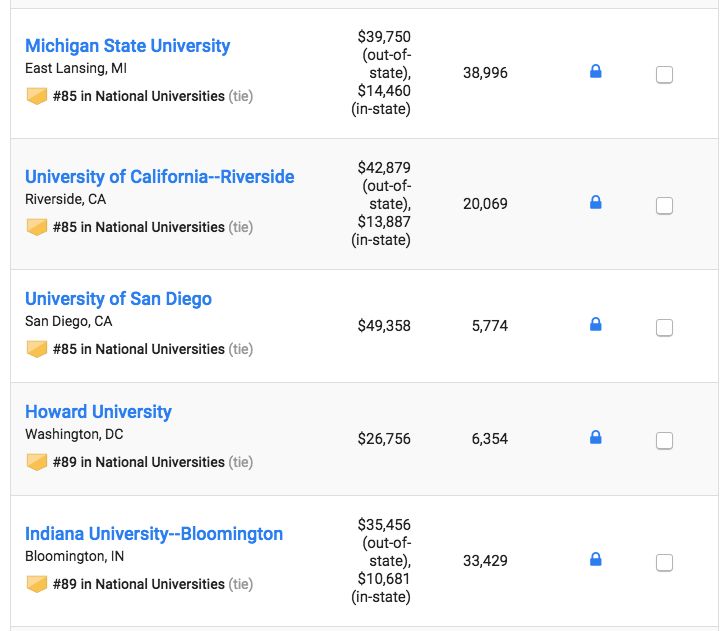The height and width of the screenshot is (631, 724).
Task: Open the Michigan State University link
Action: tap(127, 46)
